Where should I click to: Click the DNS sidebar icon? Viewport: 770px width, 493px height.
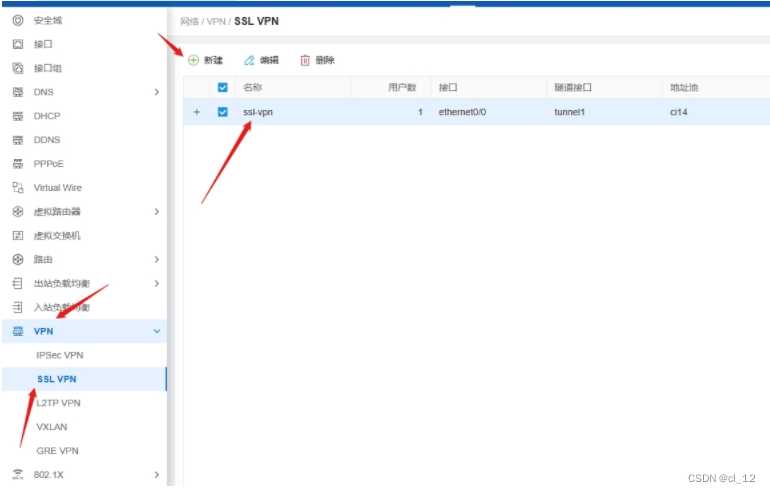coord(18,92)
